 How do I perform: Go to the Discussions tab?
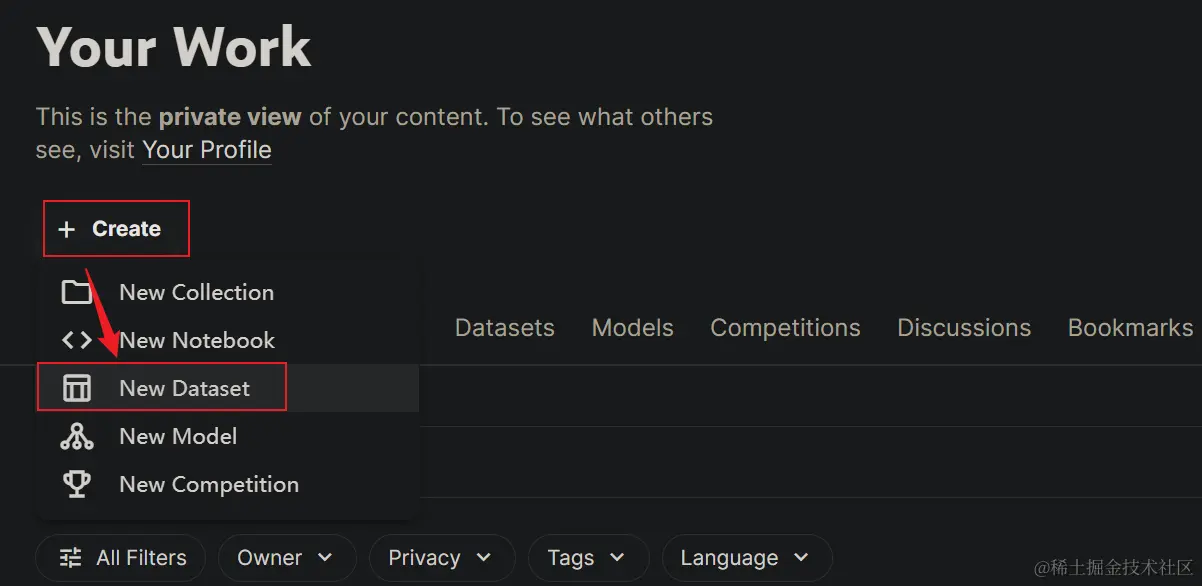[964, 328]
